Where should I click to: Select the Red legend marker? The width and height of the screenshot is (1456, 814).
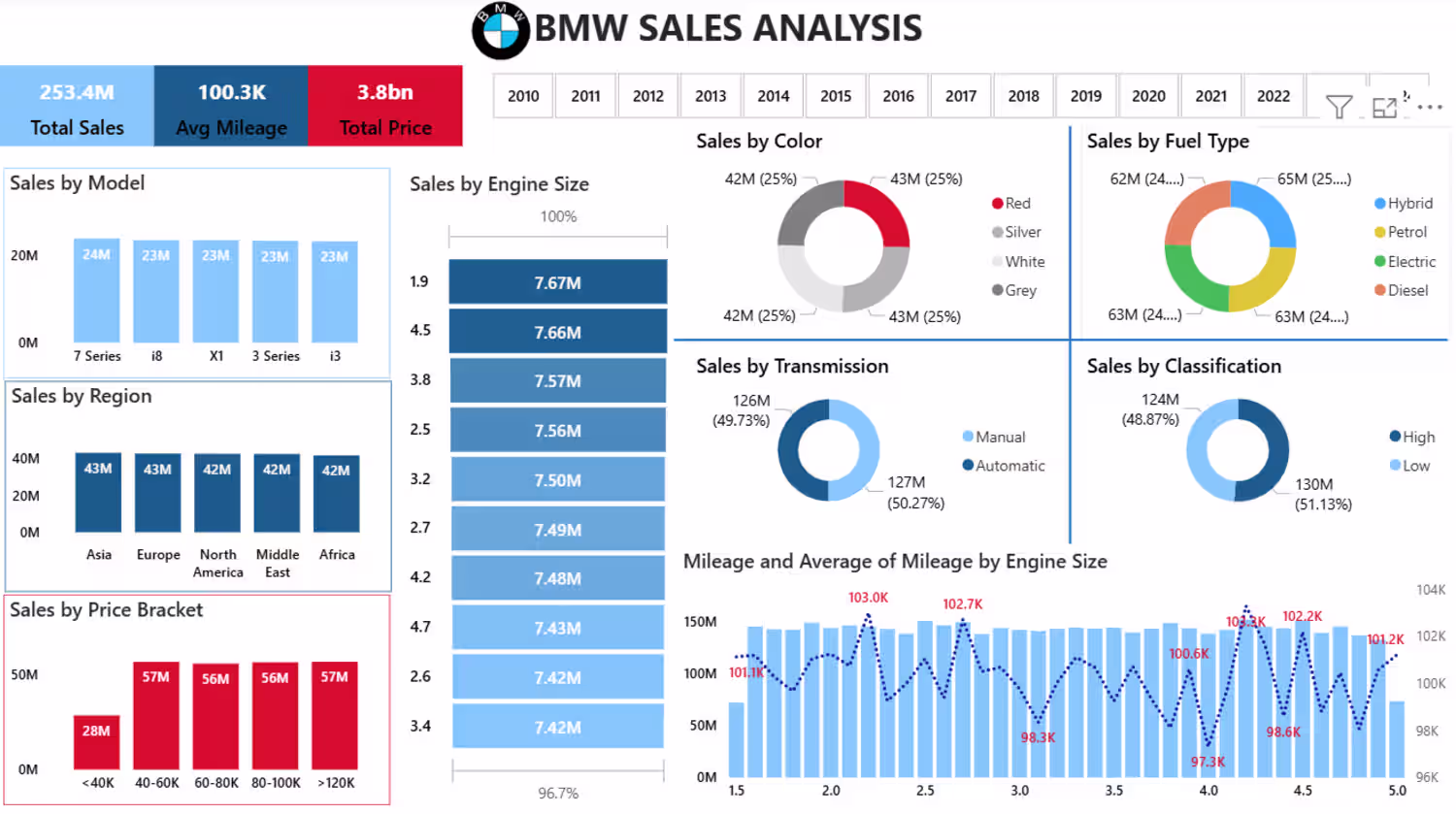[x=997, y=204]
